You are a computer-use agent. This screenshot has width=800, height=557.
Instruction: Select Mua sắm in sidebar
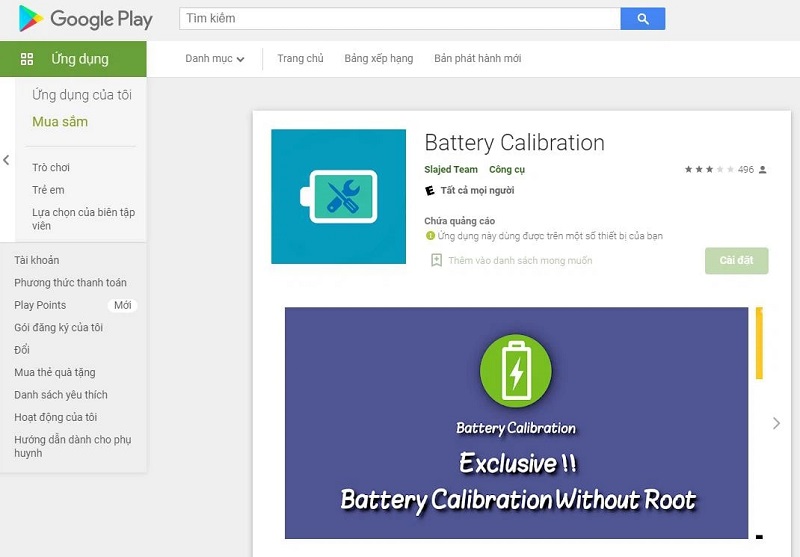coord(60,122)
